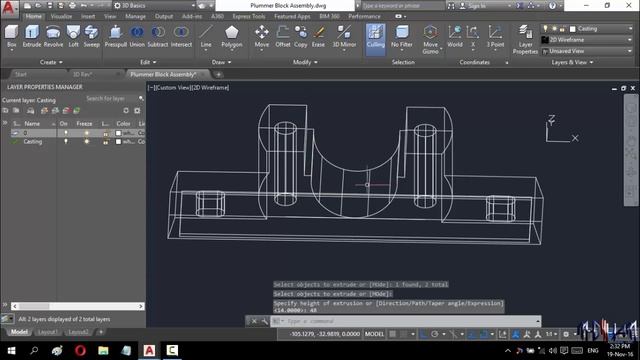Image resolution: width=640 pixels, height=360 pixels.
Task: Toggle grid display in status bar
Action: (x=393, y=334)
